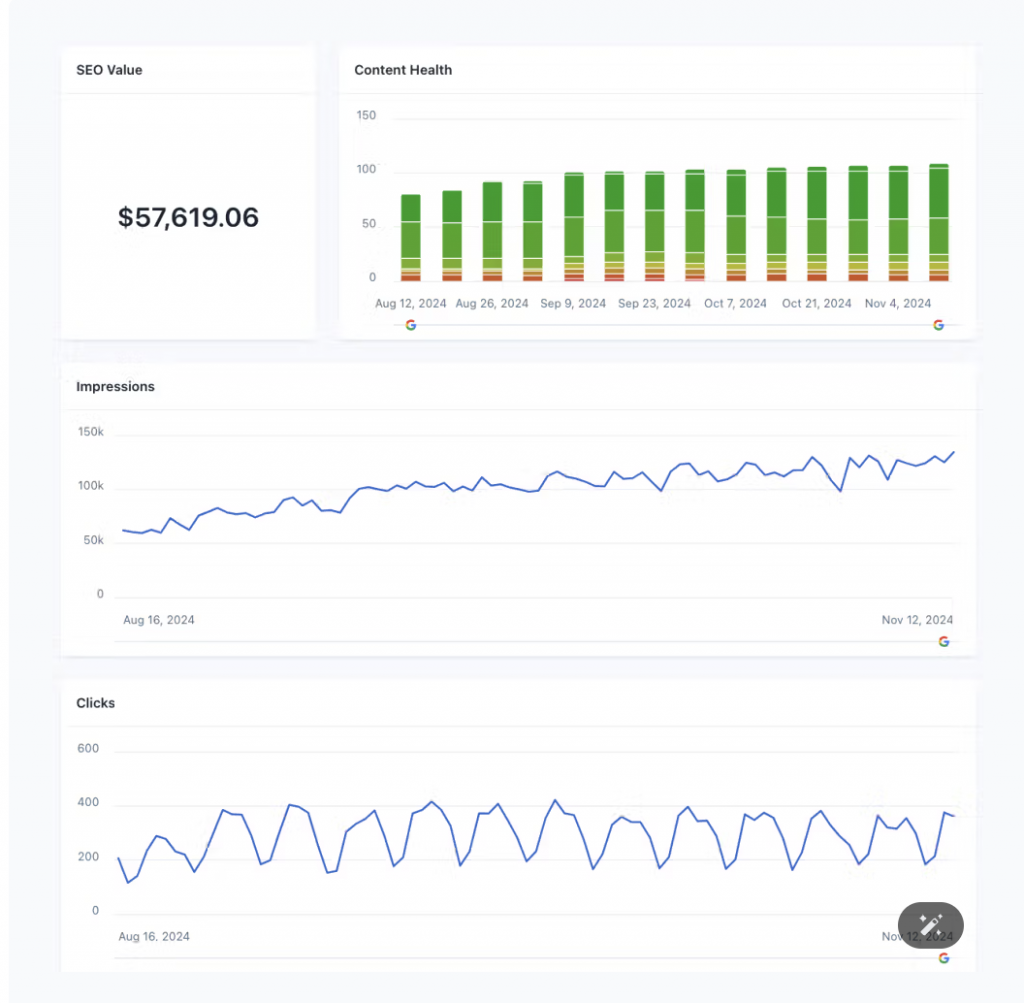Click the SEO Value panel title

click(109, 70)
